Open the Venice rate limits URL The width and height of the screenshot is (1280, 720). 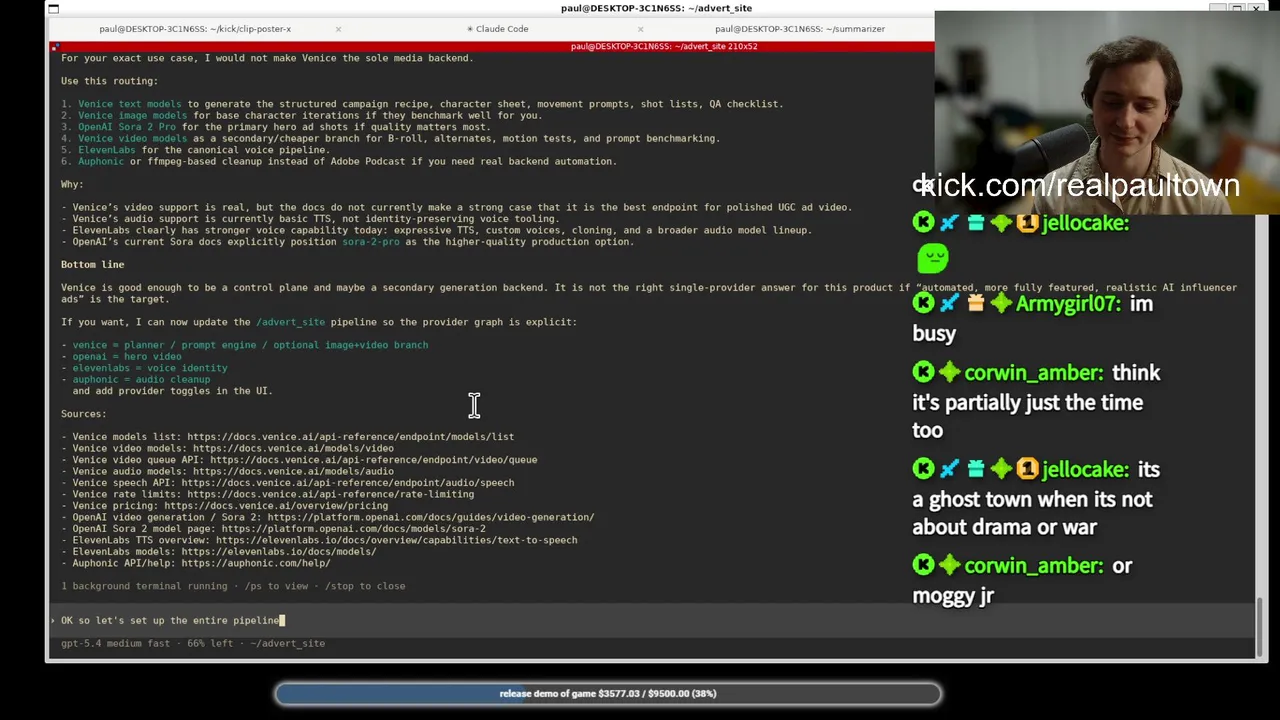(330, 494)
